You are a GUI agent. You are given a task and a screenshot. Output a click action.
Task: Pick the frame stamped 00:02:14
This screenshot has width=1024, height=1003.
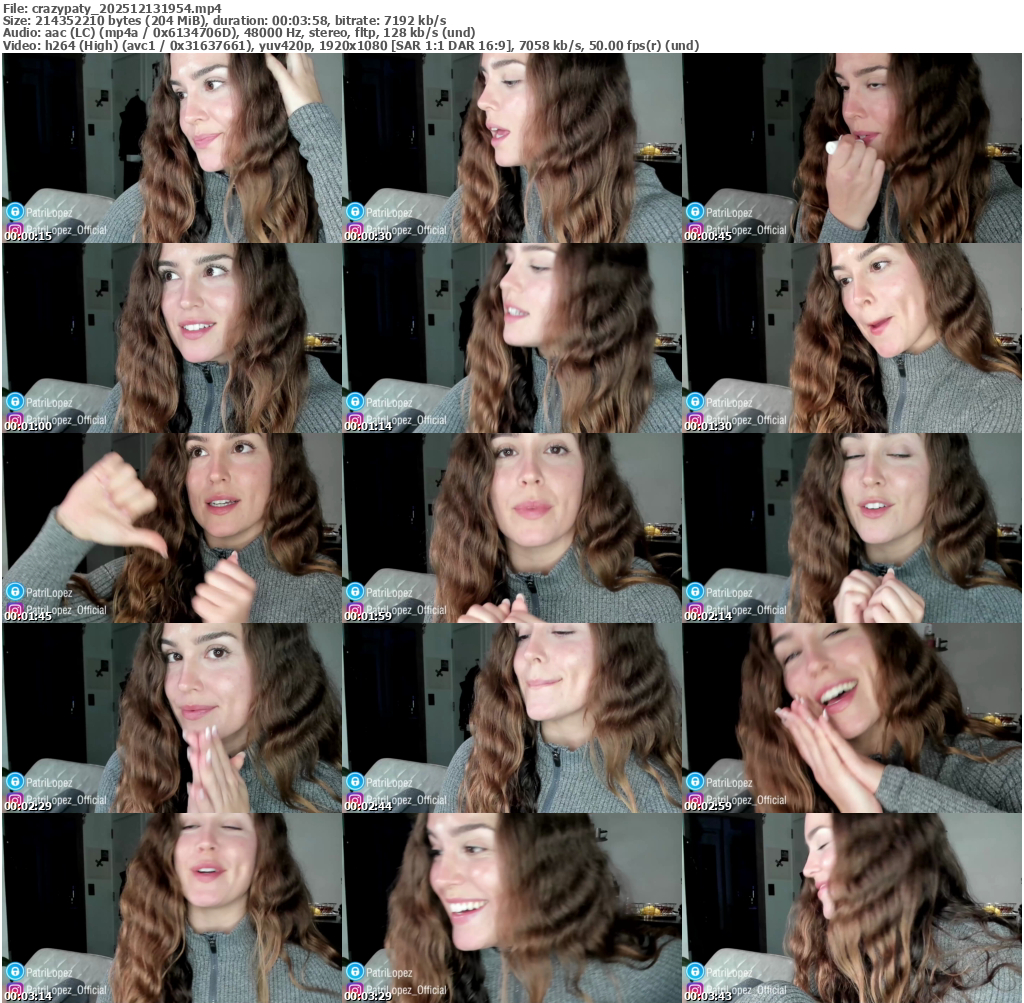[x=852, y=528]
